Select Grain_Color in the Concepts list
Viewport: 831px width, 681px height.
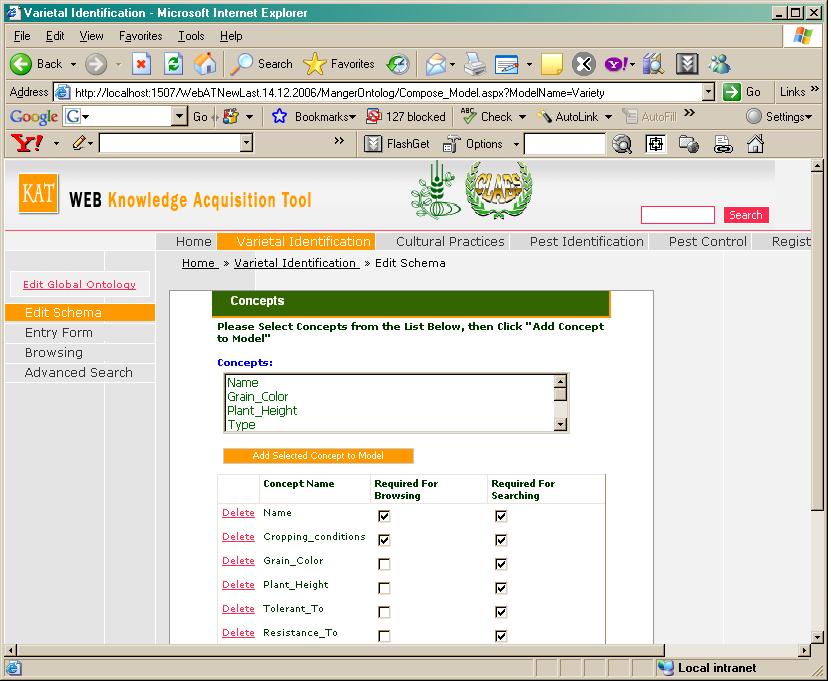(257, 397)
